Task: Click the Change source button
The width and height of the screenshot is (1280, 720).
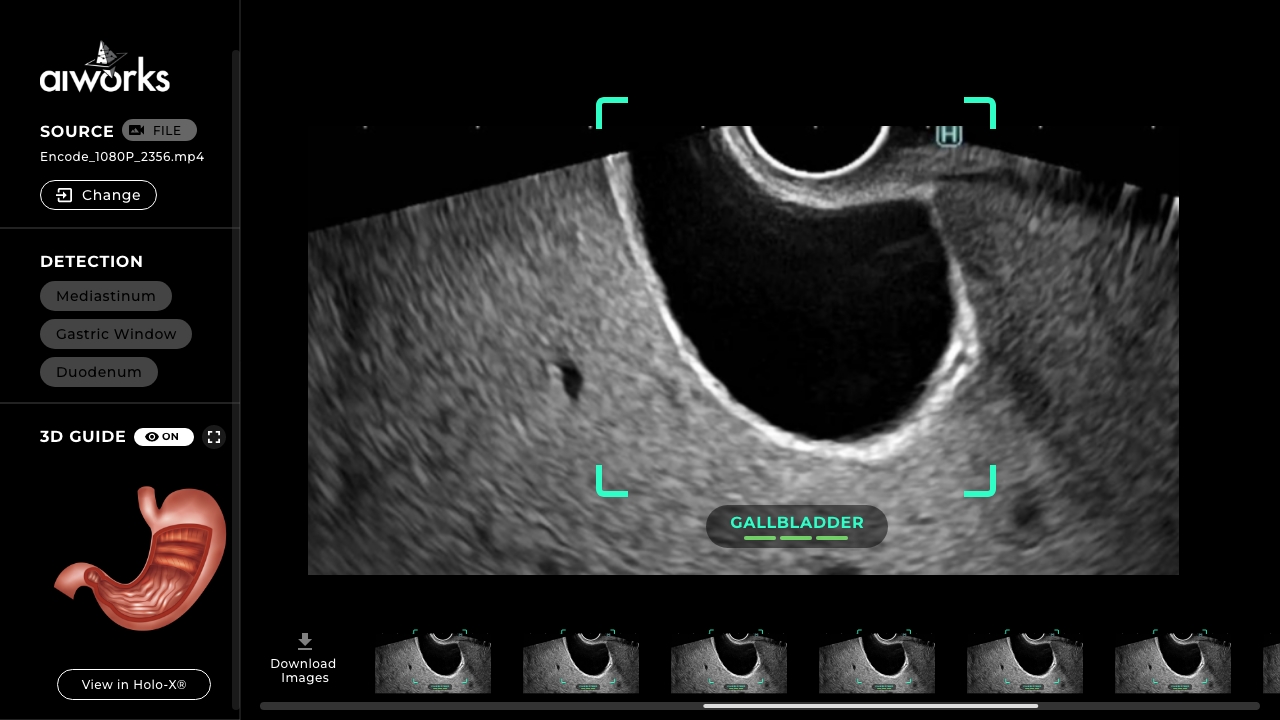Action: [98, 195]
